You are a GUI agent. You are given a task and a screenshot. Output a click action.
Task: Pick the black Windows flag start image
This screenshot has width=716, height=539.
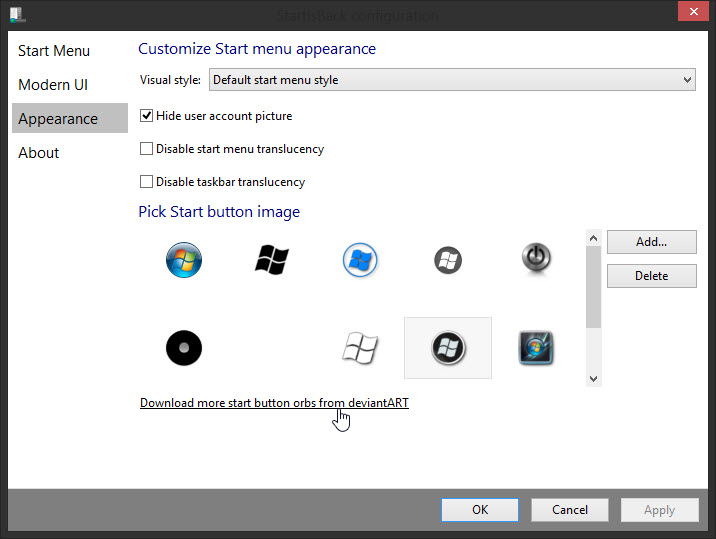point(272,260)
